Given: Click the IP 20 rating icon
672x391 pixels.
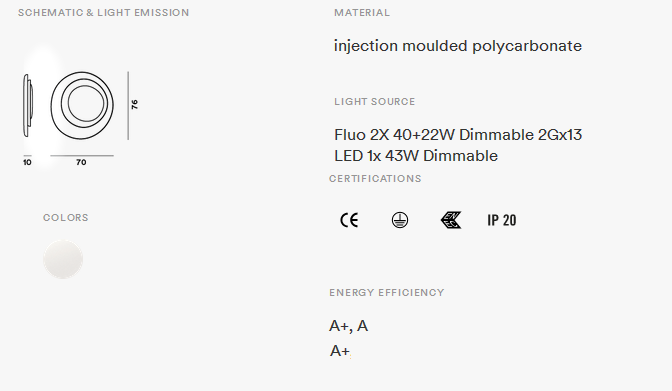Looking at the screenshot, I should [x=501, y=220].
